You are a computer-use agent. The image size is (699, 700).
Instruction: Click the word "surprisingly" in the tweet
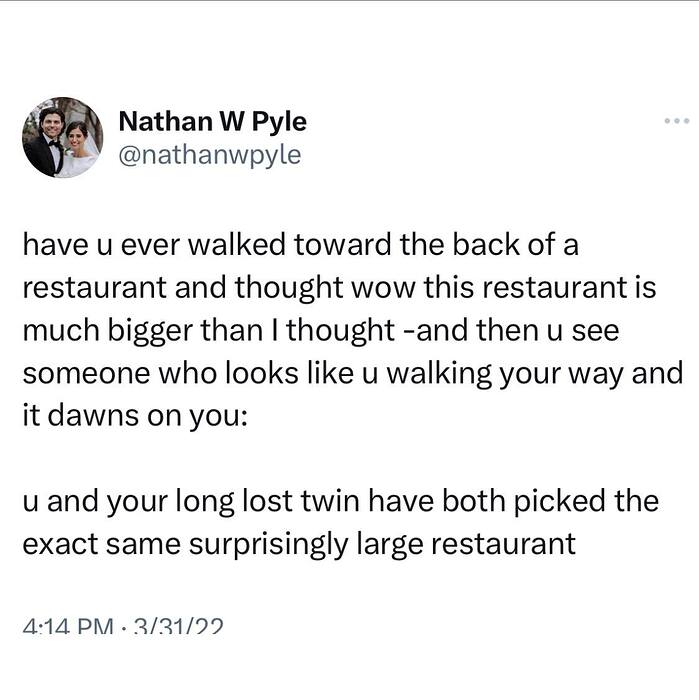317,545
